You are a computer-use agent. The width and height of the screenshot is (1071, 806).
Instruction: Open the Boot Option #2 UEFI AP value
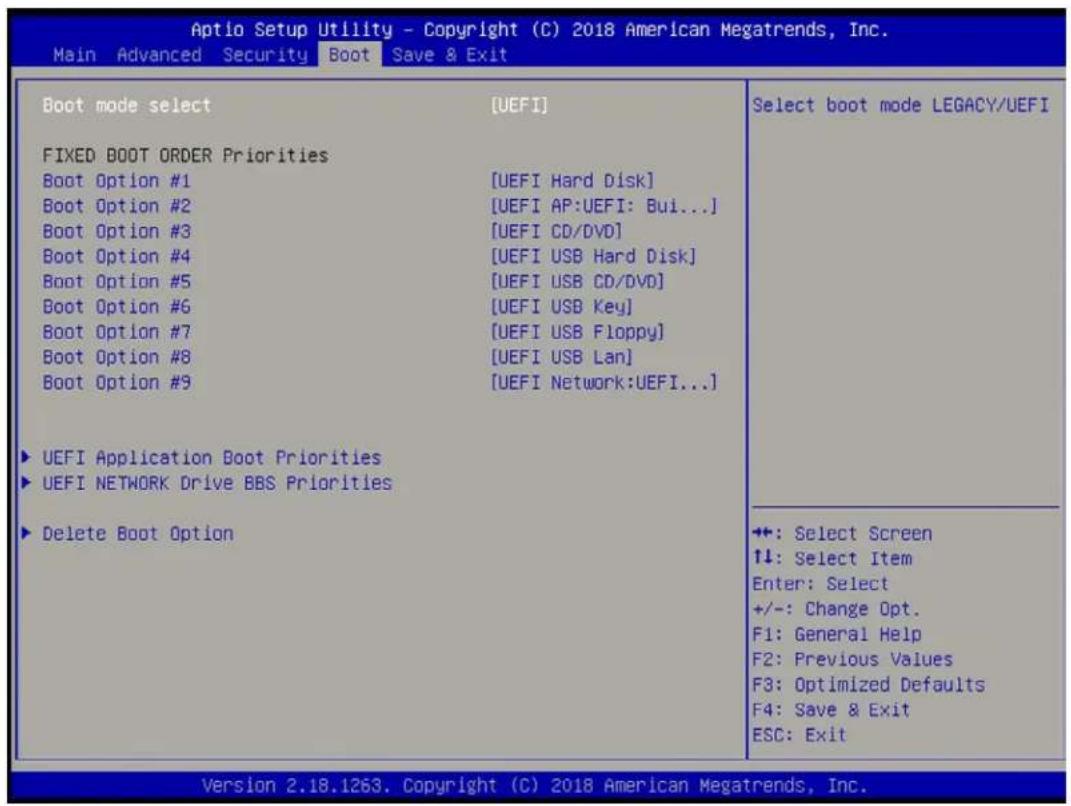click(x=604, y=206)
